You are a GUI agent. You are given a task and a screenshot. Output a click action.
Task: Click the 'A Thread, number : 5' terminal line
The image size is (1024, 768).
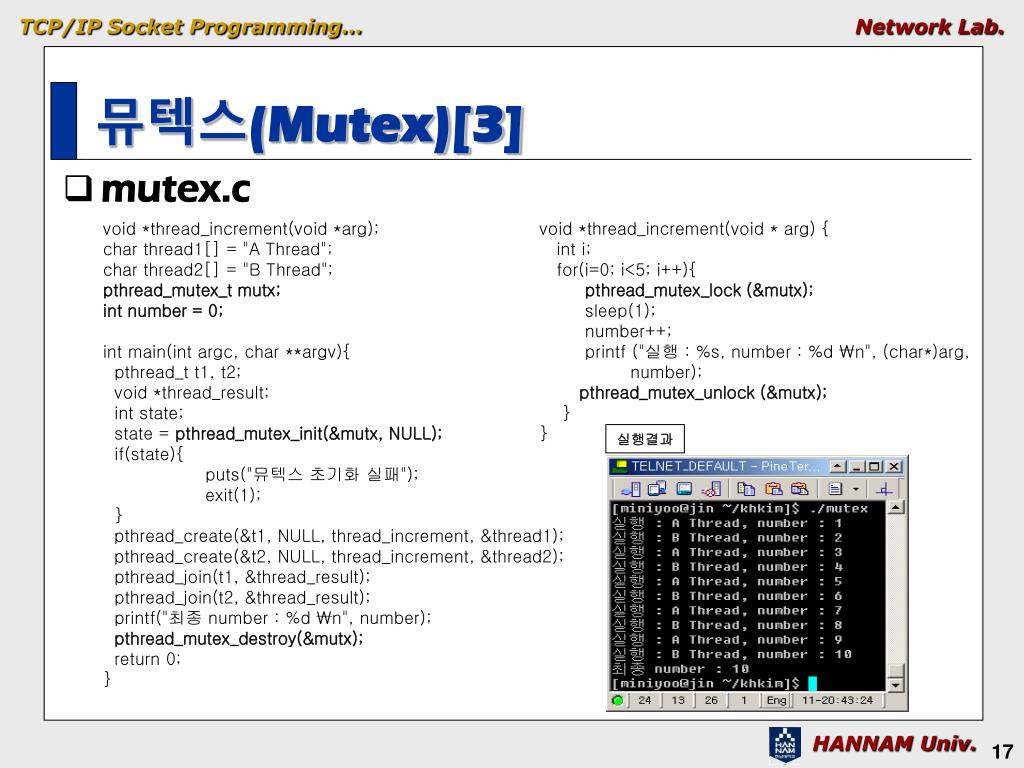[x=727, y=581]
